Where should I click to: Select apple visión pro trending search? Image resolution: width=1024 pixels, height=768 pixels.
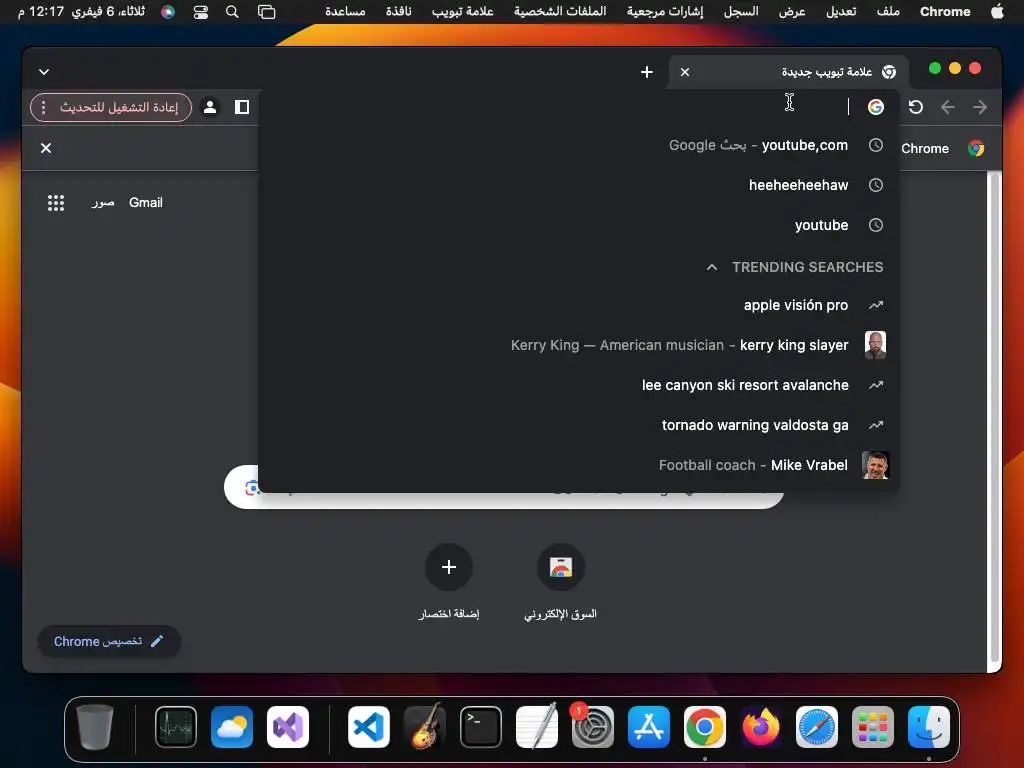[x=579, y=305]
